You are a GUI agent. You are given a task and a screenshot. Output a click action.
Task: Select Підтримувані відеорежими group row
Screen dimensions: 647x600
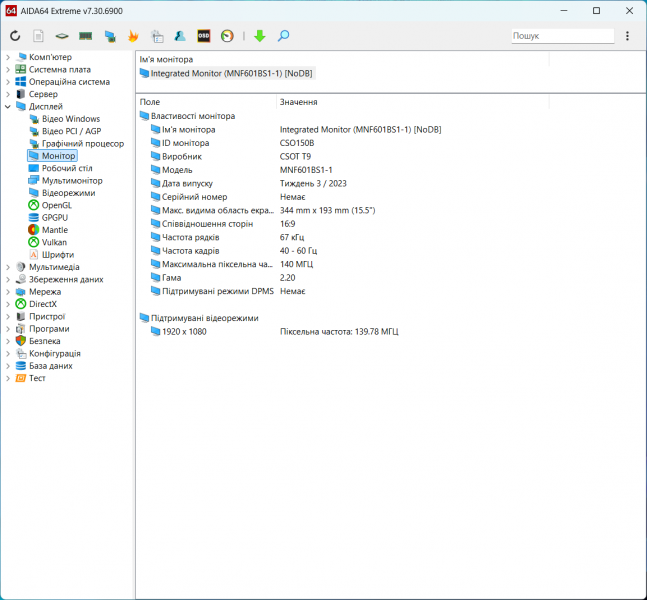(199, 318)
